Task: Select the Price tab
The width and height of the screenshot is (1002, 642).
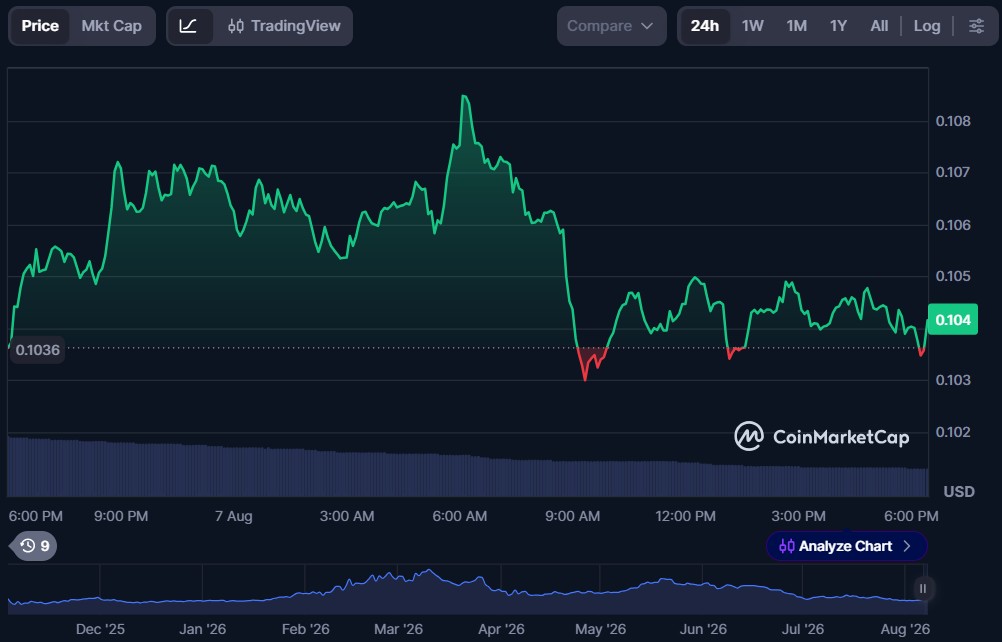Action: (x=40, y=26)
